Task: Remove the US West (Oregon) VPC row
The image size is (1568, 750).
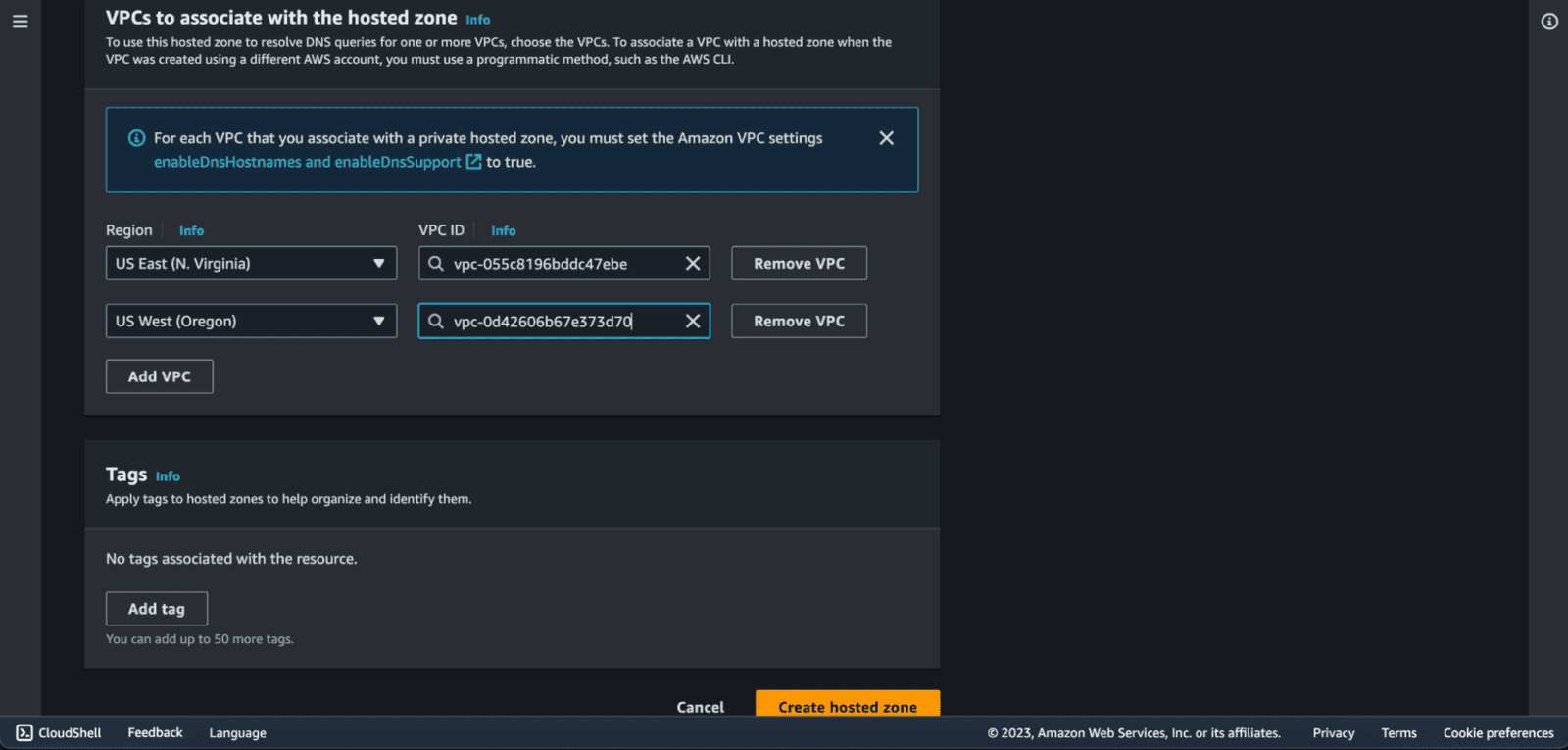Action: point(799,322)
